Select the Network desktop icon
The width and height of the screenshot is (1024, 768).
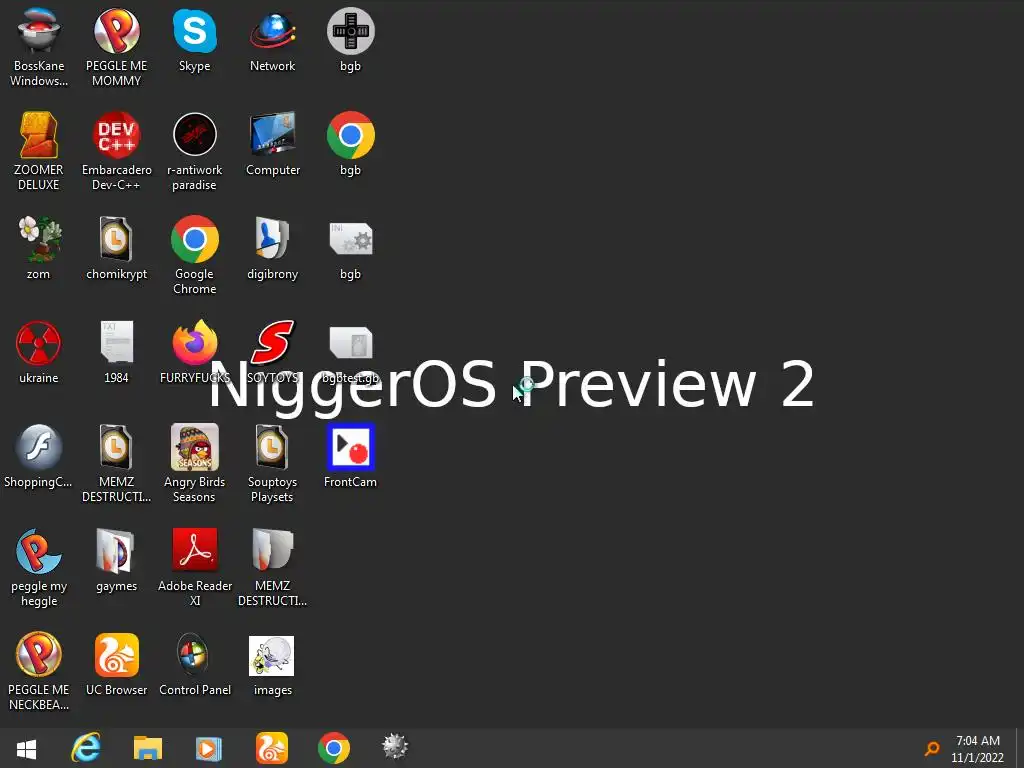coord(272,40)
